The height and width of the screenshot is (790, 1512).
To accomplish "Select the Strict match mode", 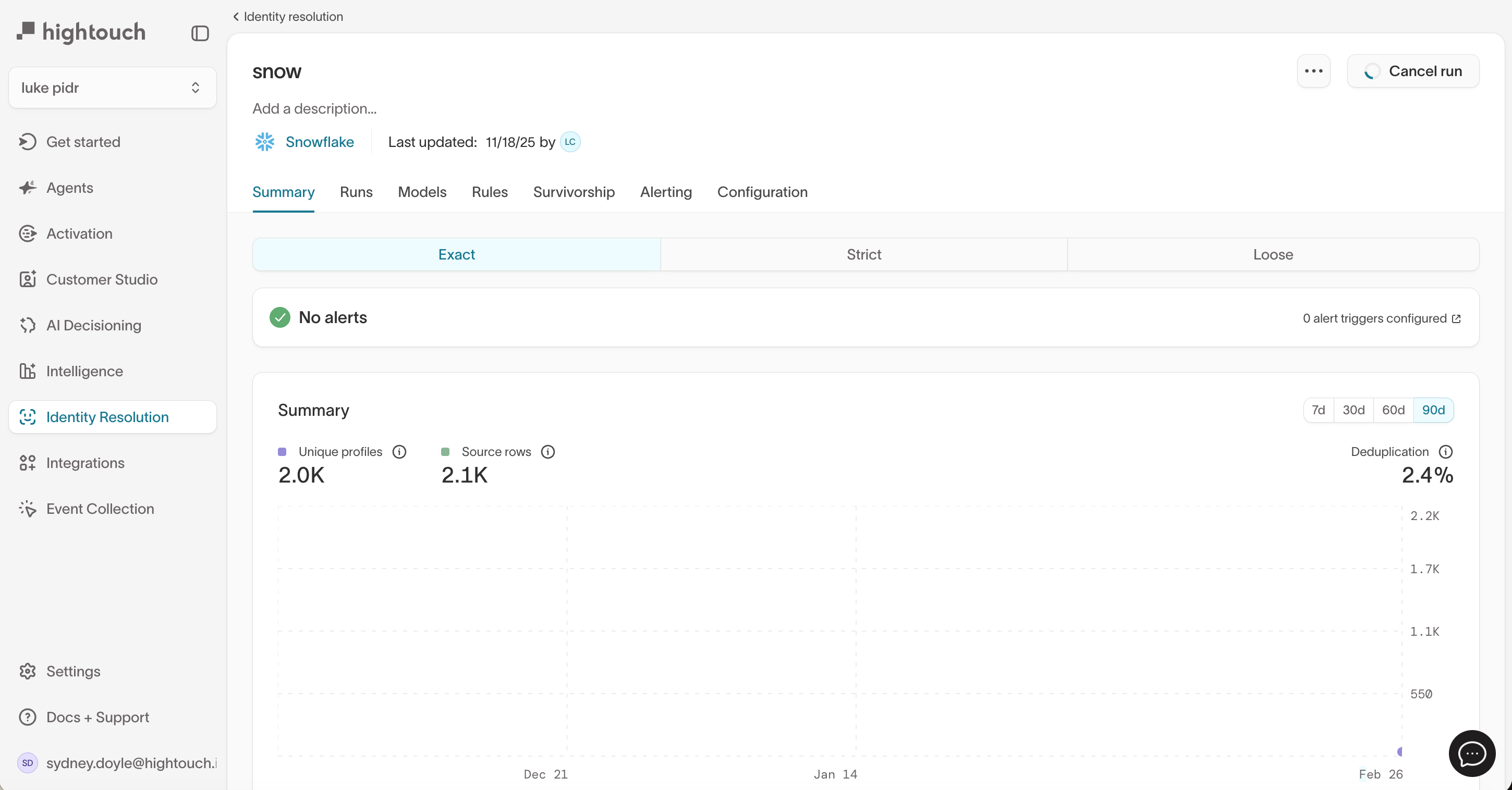I will [863, 254].
